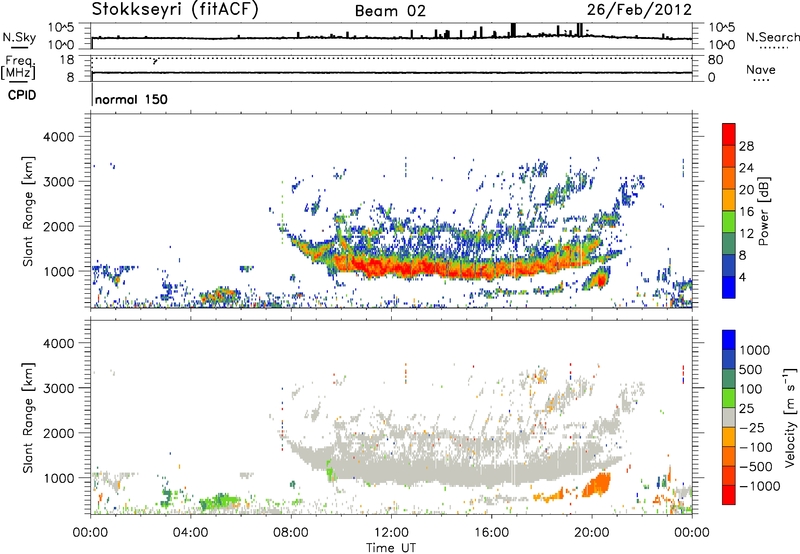This screenshot has height=554, width=800.
Task: Click the 3000 tick of the velocity panel
Action: 58,388
